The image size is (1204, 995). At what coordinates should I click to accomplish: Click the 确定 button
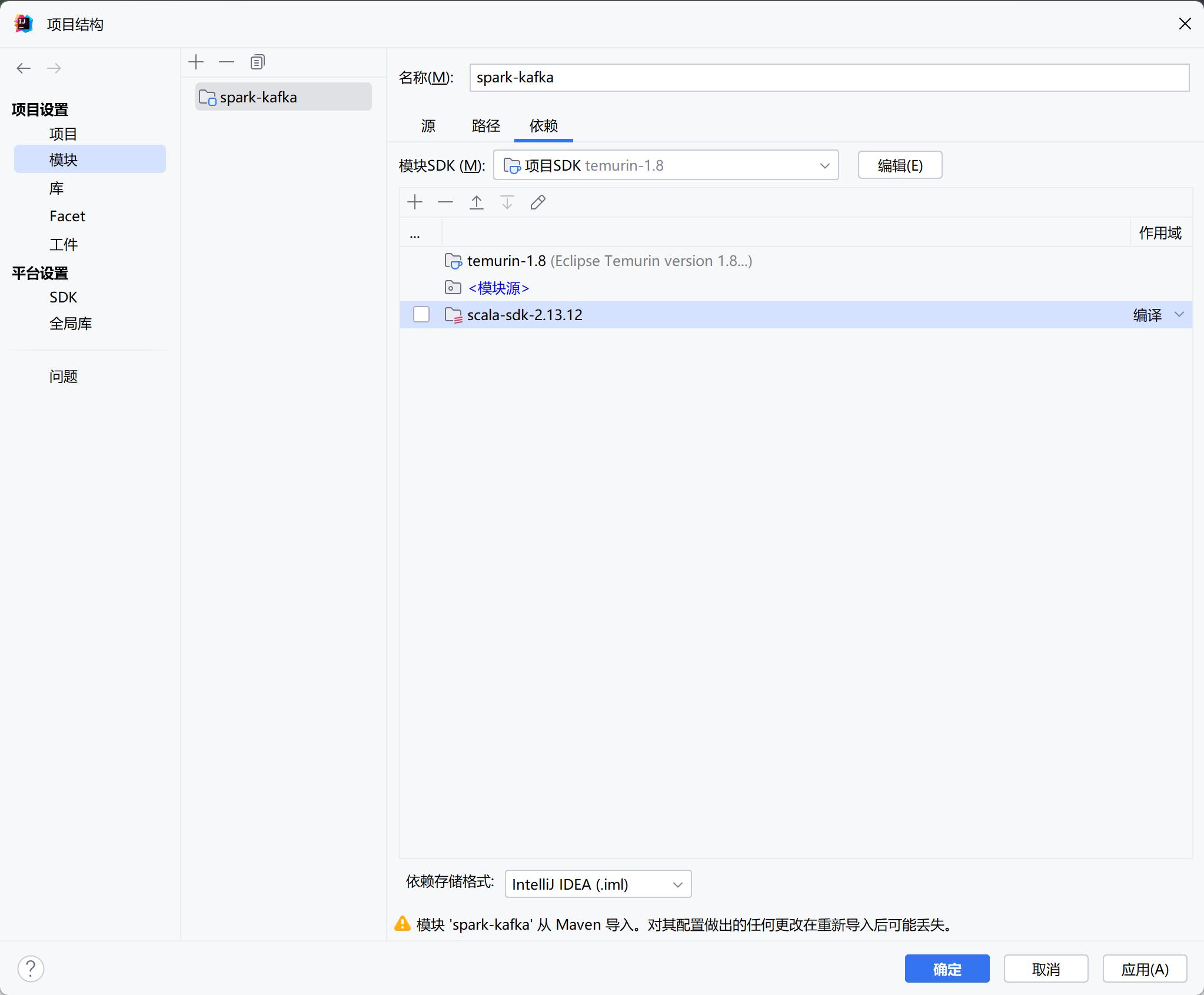947,969
